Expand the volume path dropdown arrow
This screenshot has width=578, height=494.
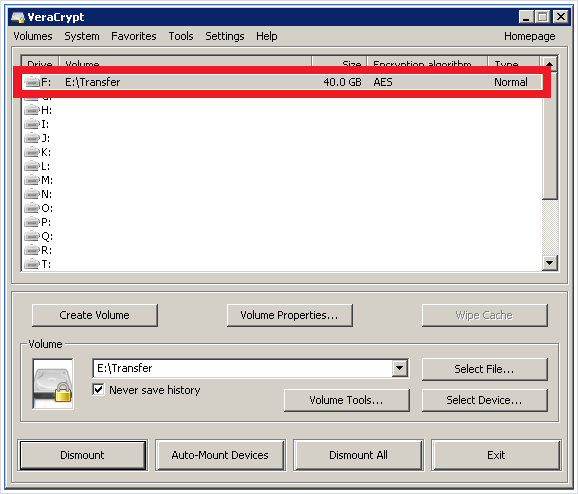(x=400, y=368)
